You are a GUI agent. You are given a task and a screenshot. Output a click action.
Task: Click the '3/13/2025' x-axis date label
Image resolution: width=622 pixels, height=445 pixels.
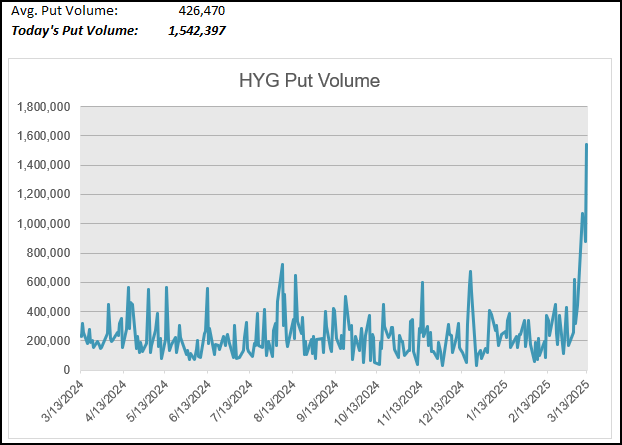click(568, 401)
